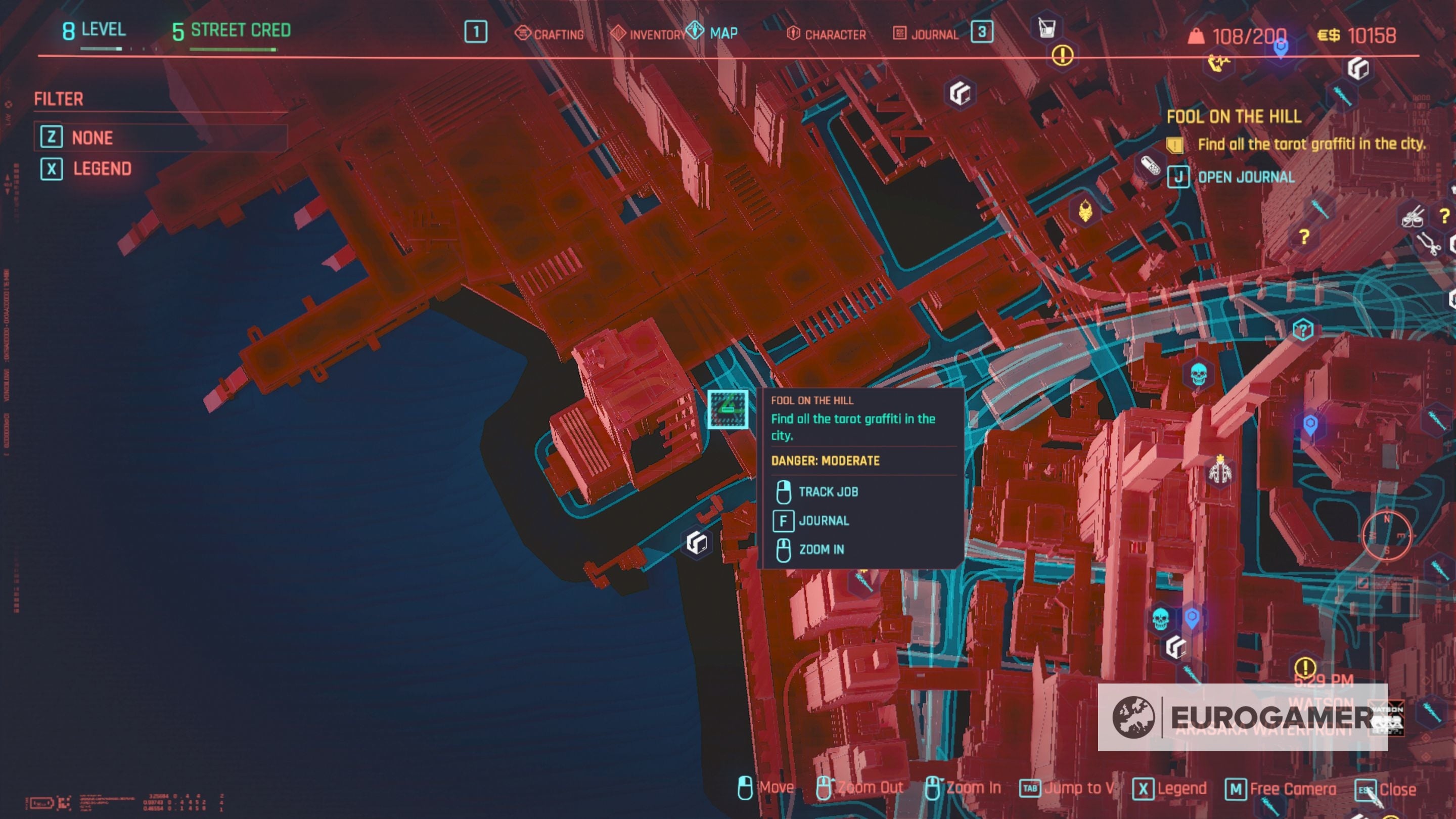
Task: Select blue pin marker northeast of jacket icon
Action: 1310,425
